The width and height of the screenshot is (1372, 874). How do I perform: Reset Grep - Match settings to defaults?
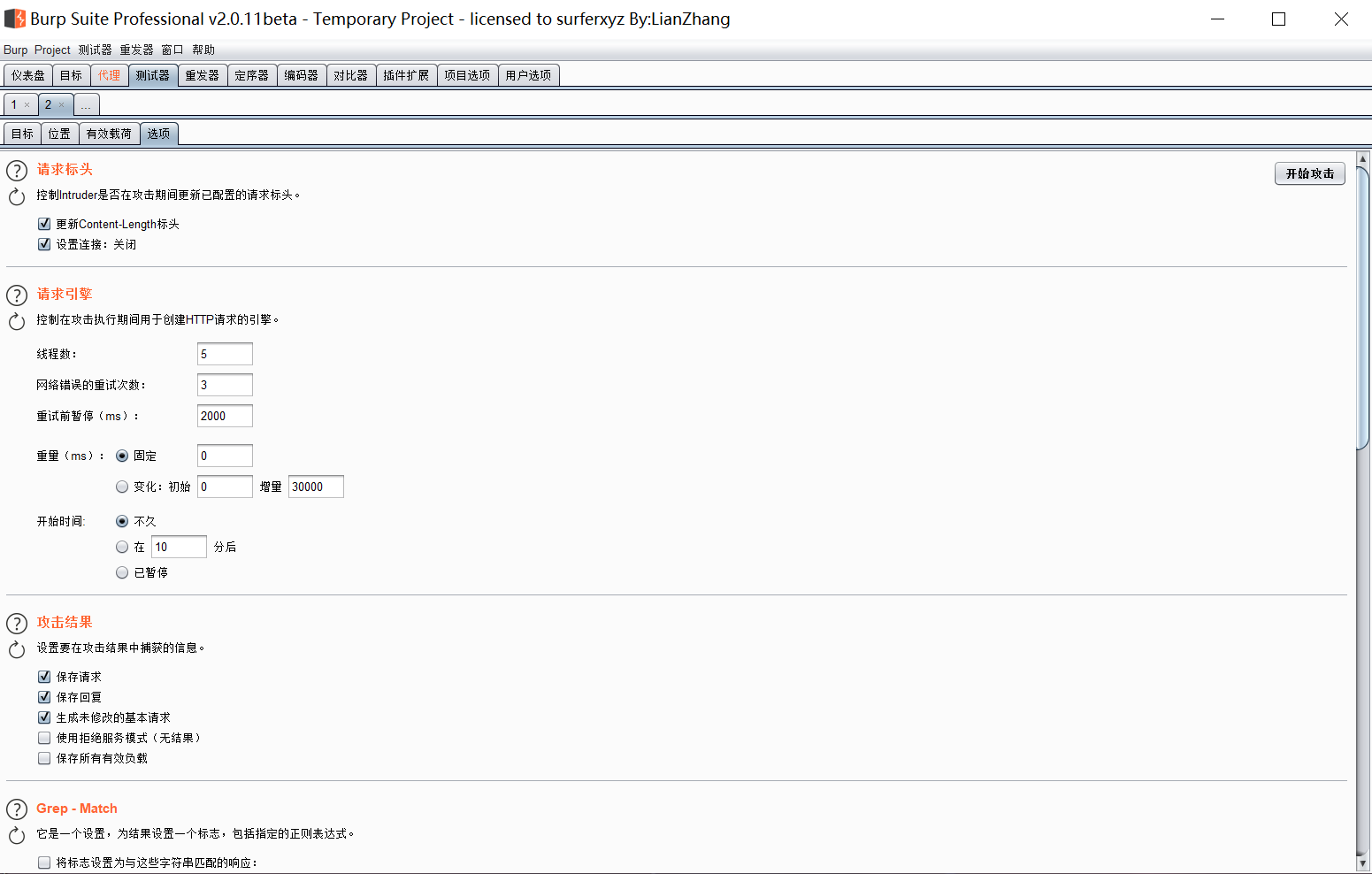tap(17, 835)
